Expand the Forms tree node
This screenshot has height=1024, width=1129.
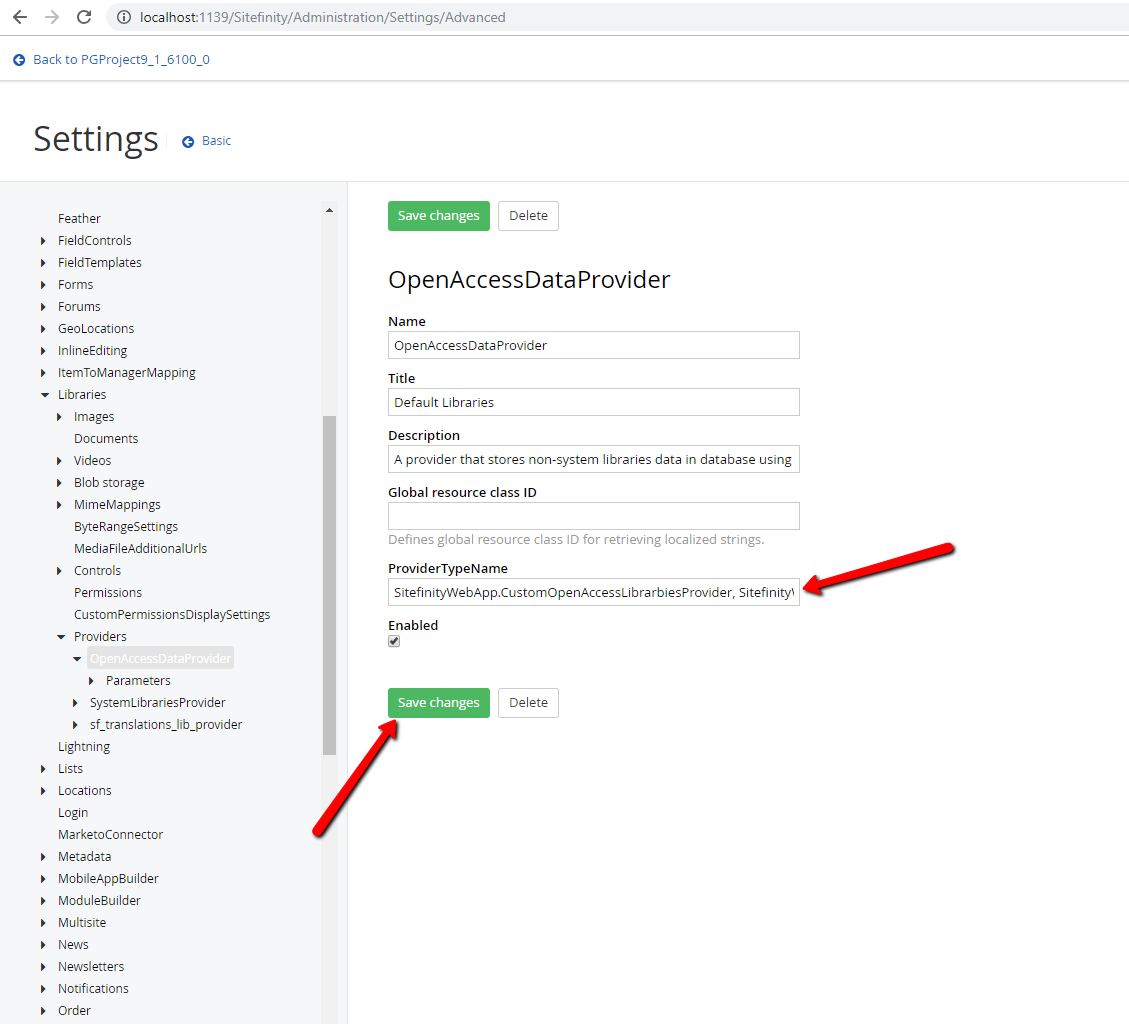coord(43,284)
